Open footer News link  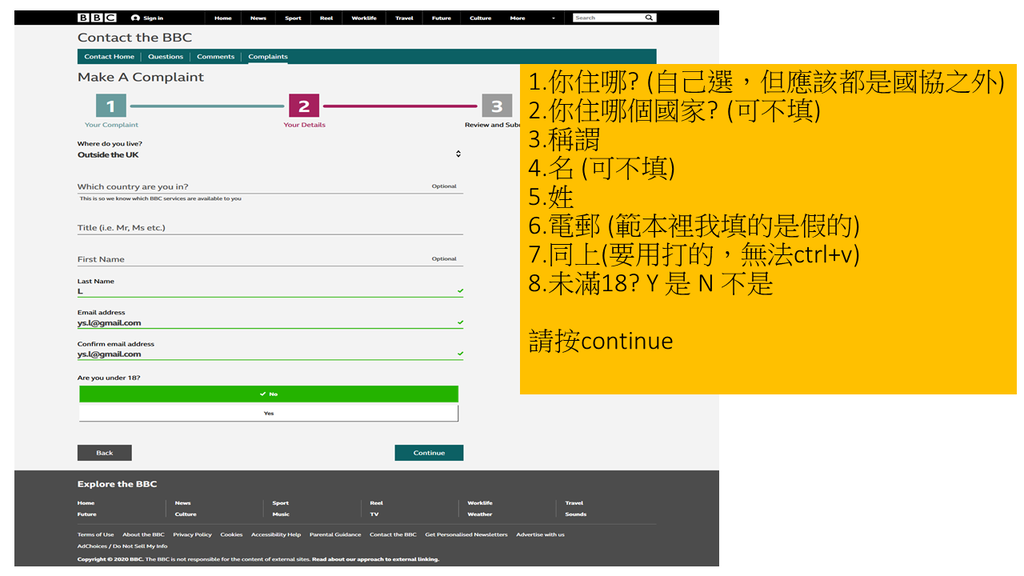point(183,503)
